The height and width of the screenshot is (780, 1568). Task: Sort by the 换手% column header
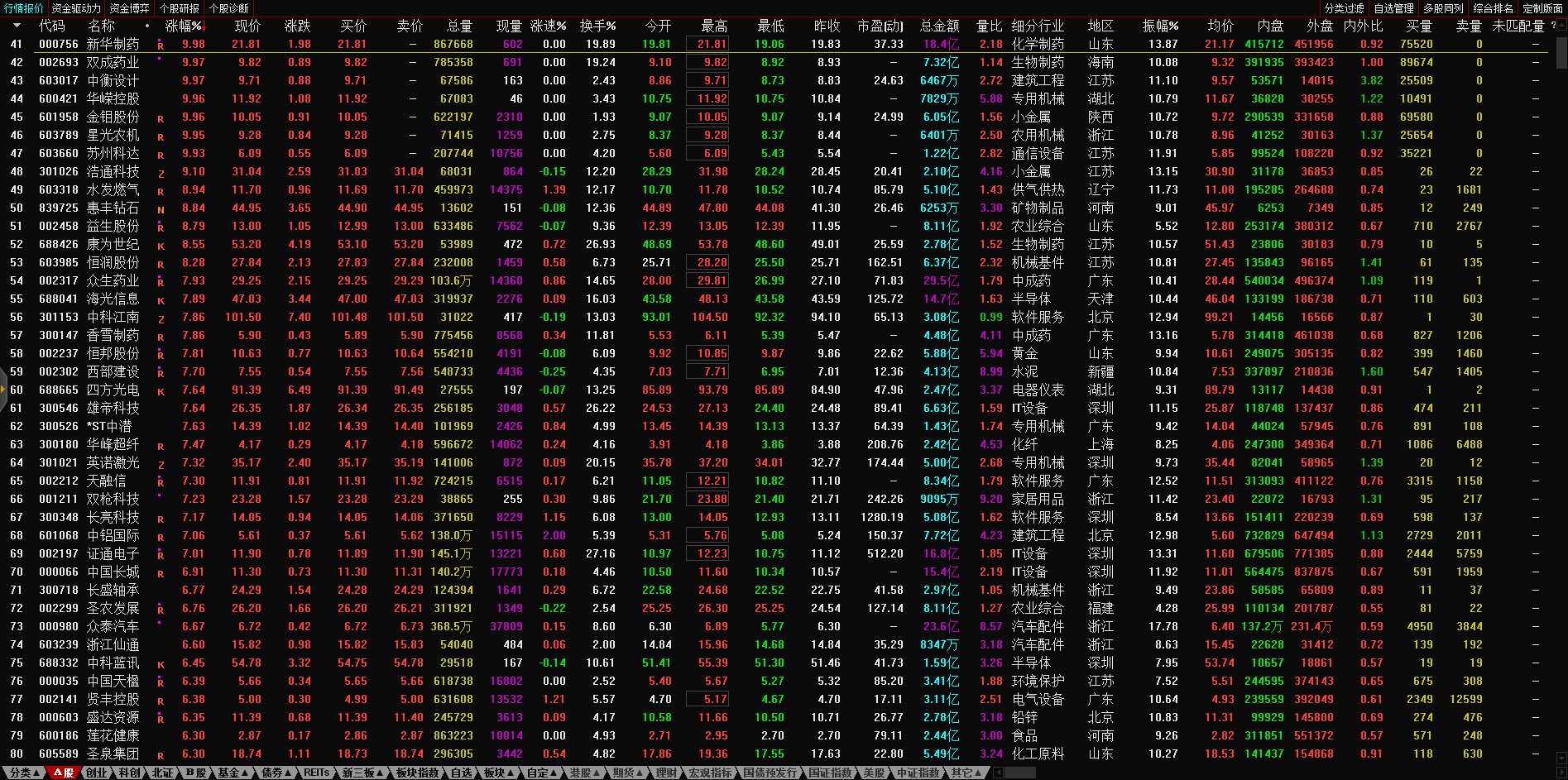coord(597,26)
